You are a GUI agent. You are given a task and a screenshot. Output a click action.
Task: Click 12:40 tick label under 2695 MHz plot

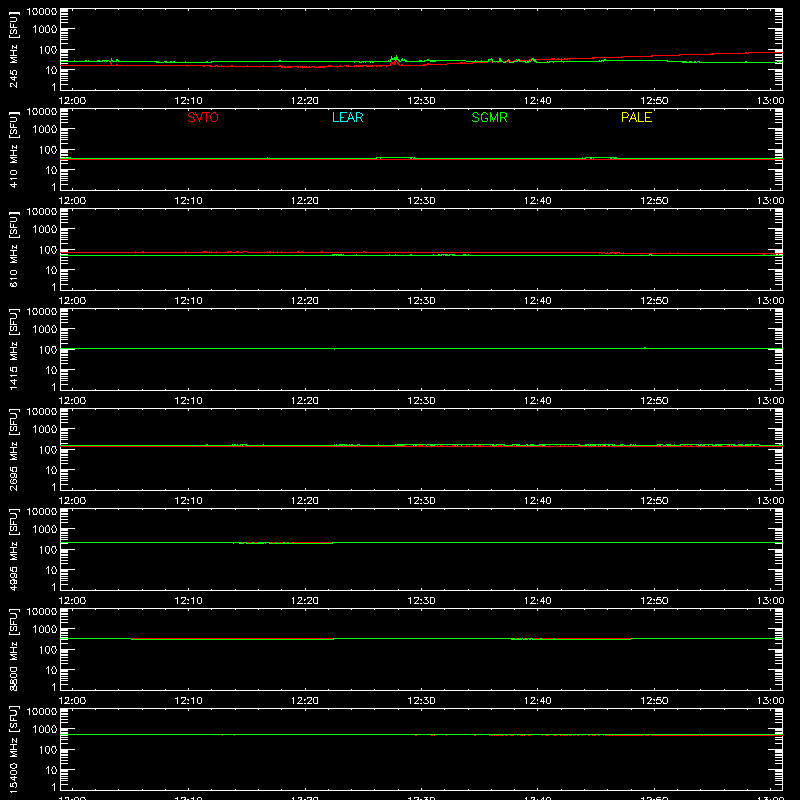click(x=538, y=501)
